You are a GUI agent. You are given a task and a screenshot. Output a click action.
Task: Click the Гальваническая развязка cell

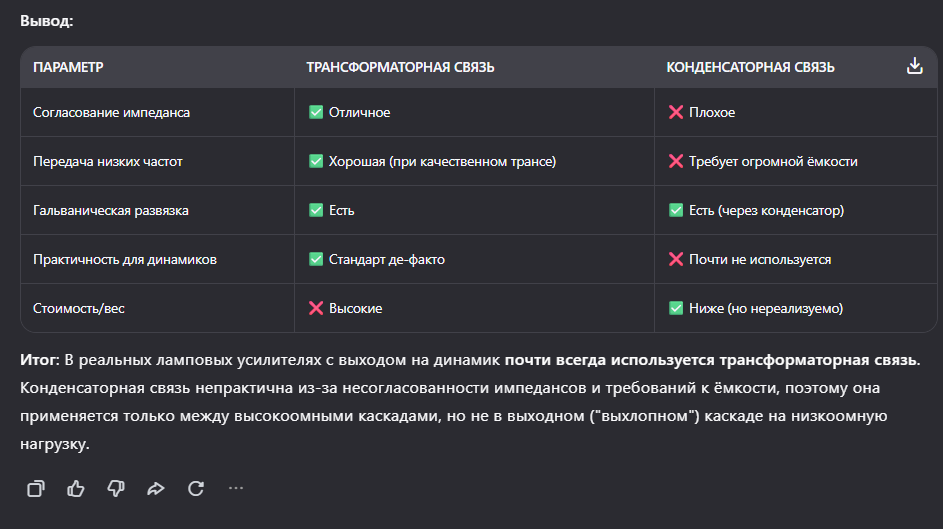click(110, 210)
